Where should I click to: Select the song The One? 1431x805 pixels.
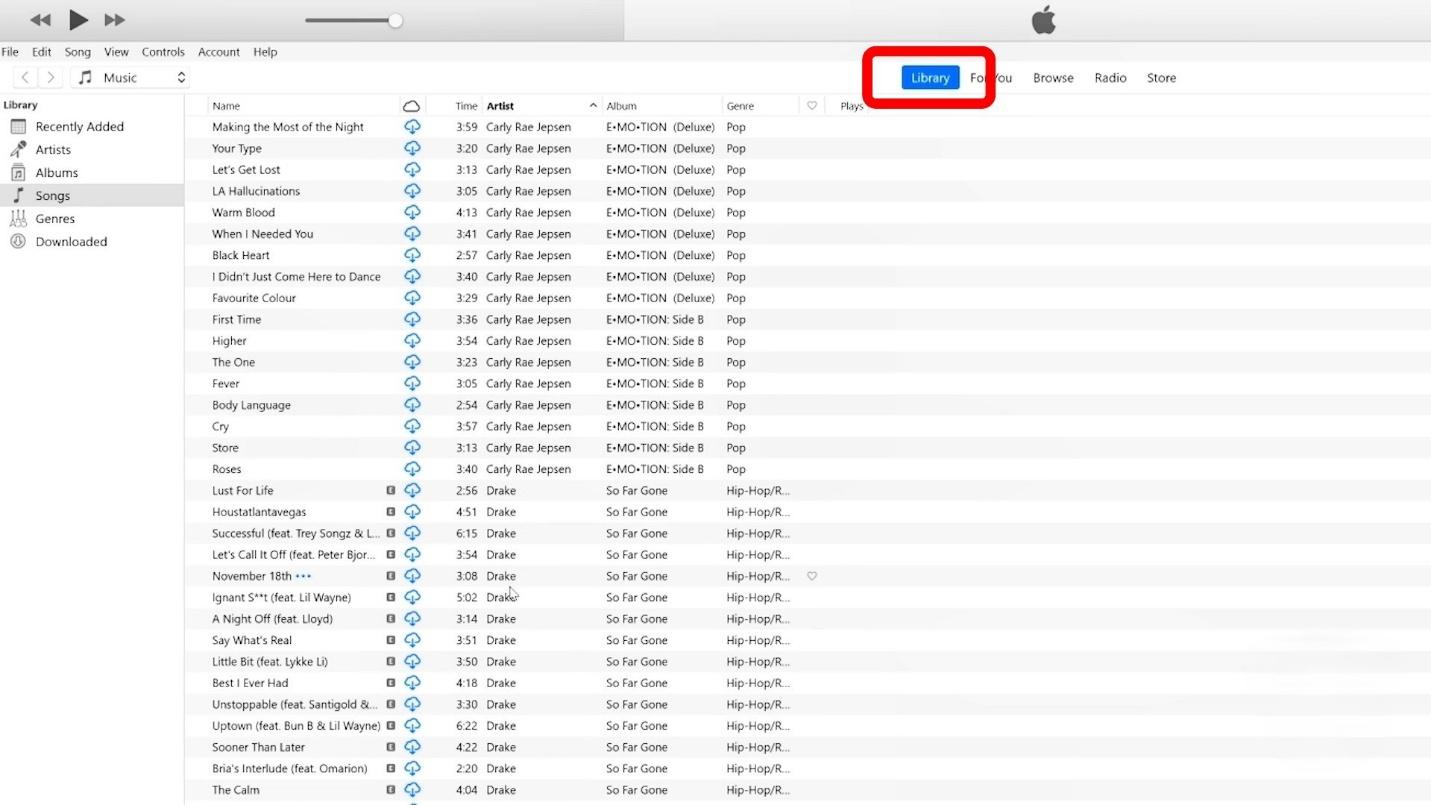(233, 362)
